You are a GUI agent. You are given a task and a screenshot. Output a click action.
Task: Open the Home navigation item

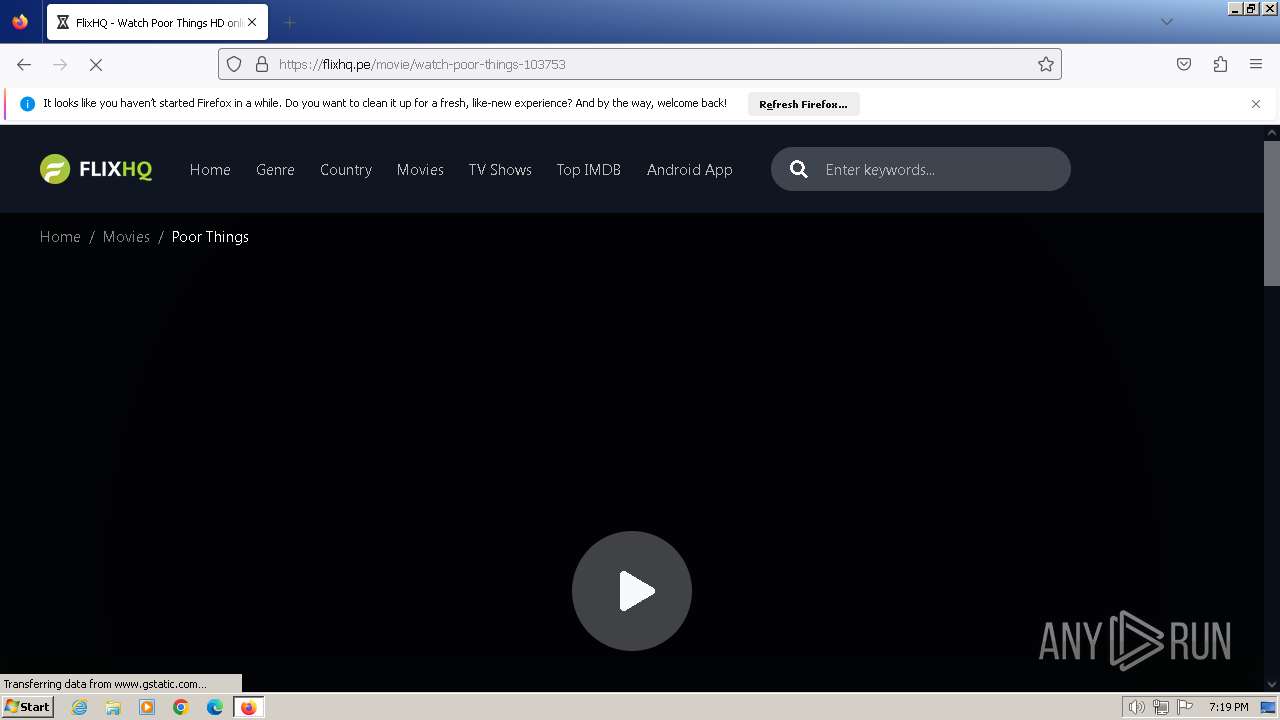[x=210, y=169]
